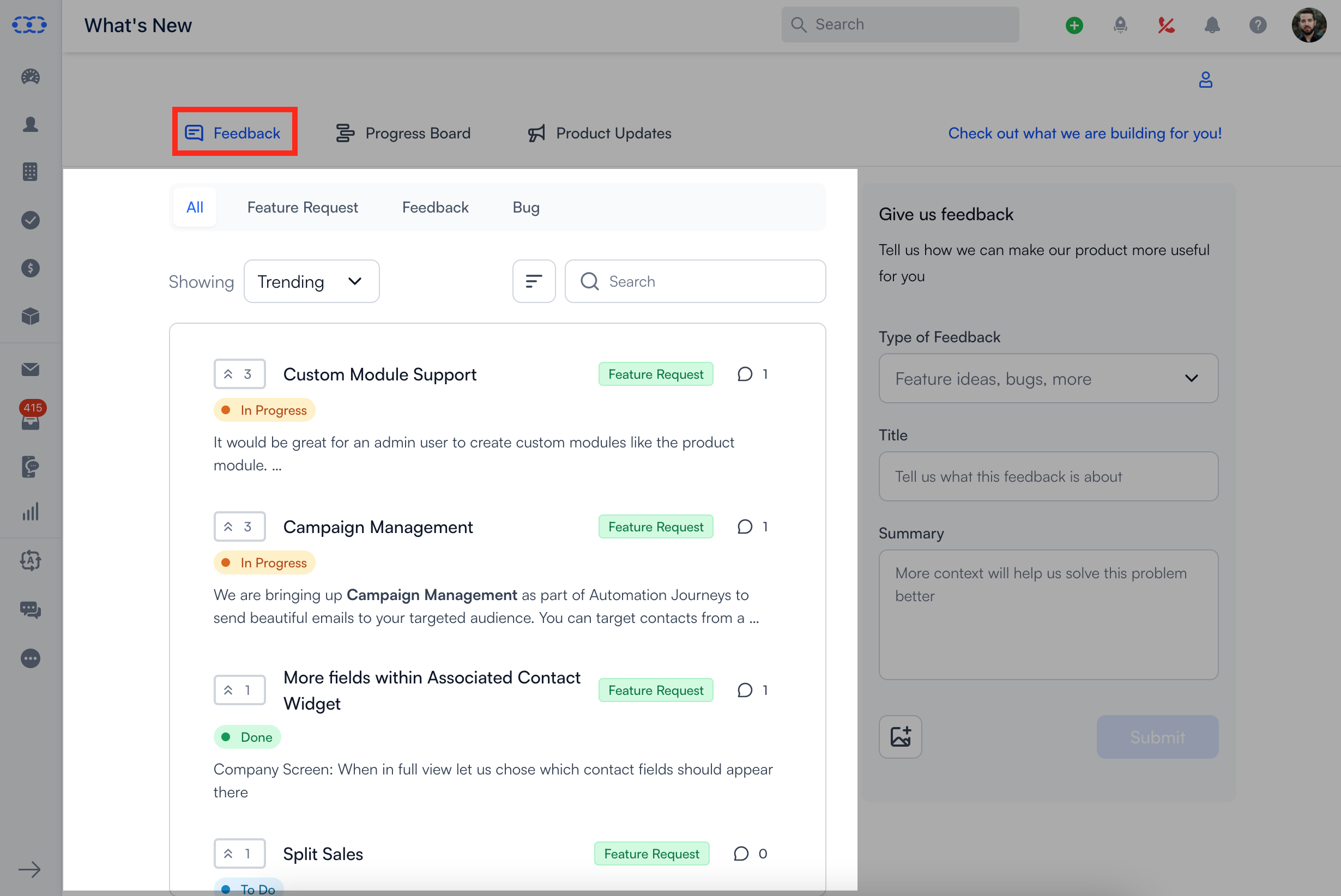Select the Feature Request filter tab
Viewport: 1341px width, 896px height.
tap(302, 207)
